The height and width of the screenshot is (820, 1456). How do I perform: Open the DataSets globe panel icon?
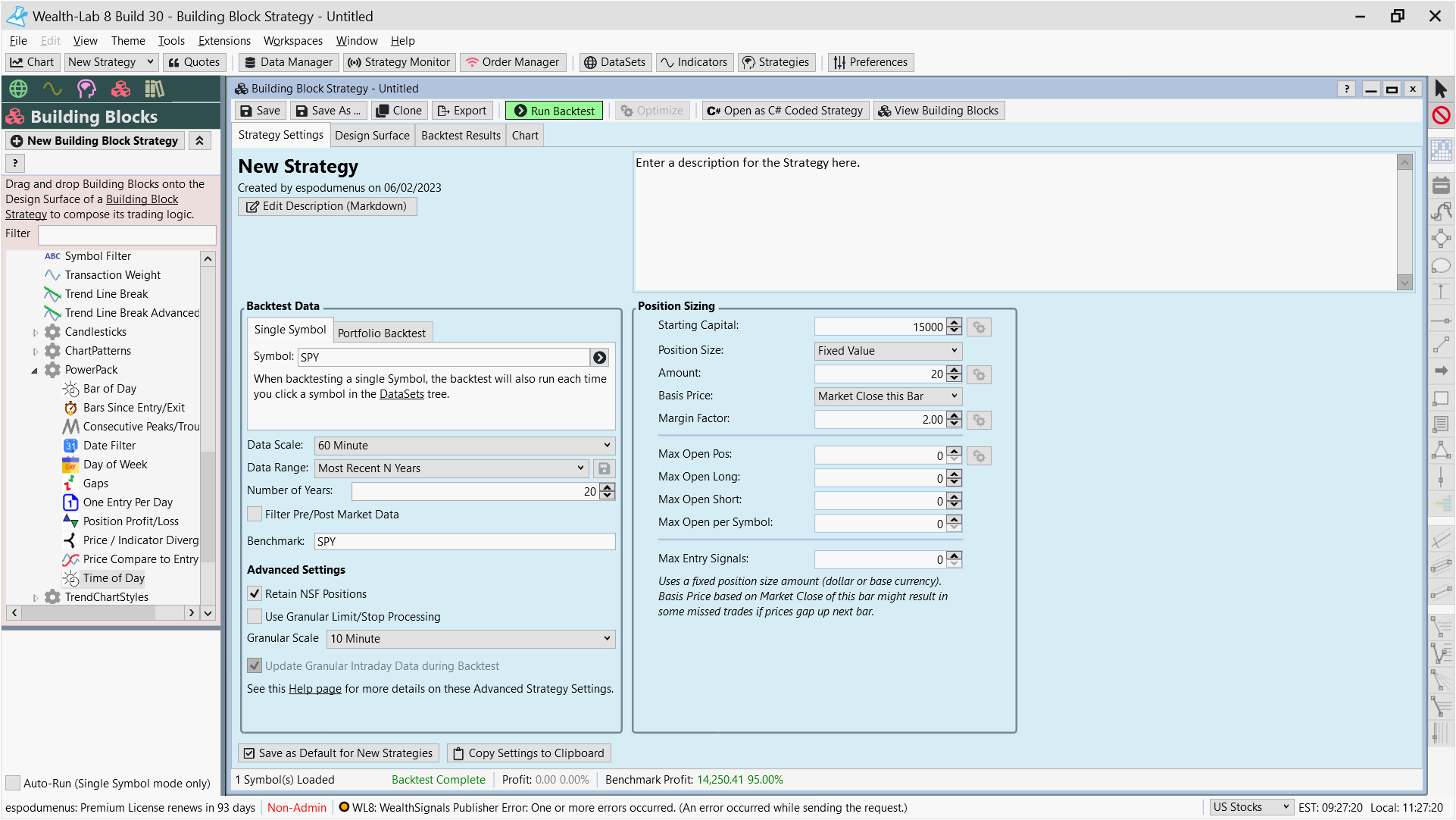click(18, 89)
